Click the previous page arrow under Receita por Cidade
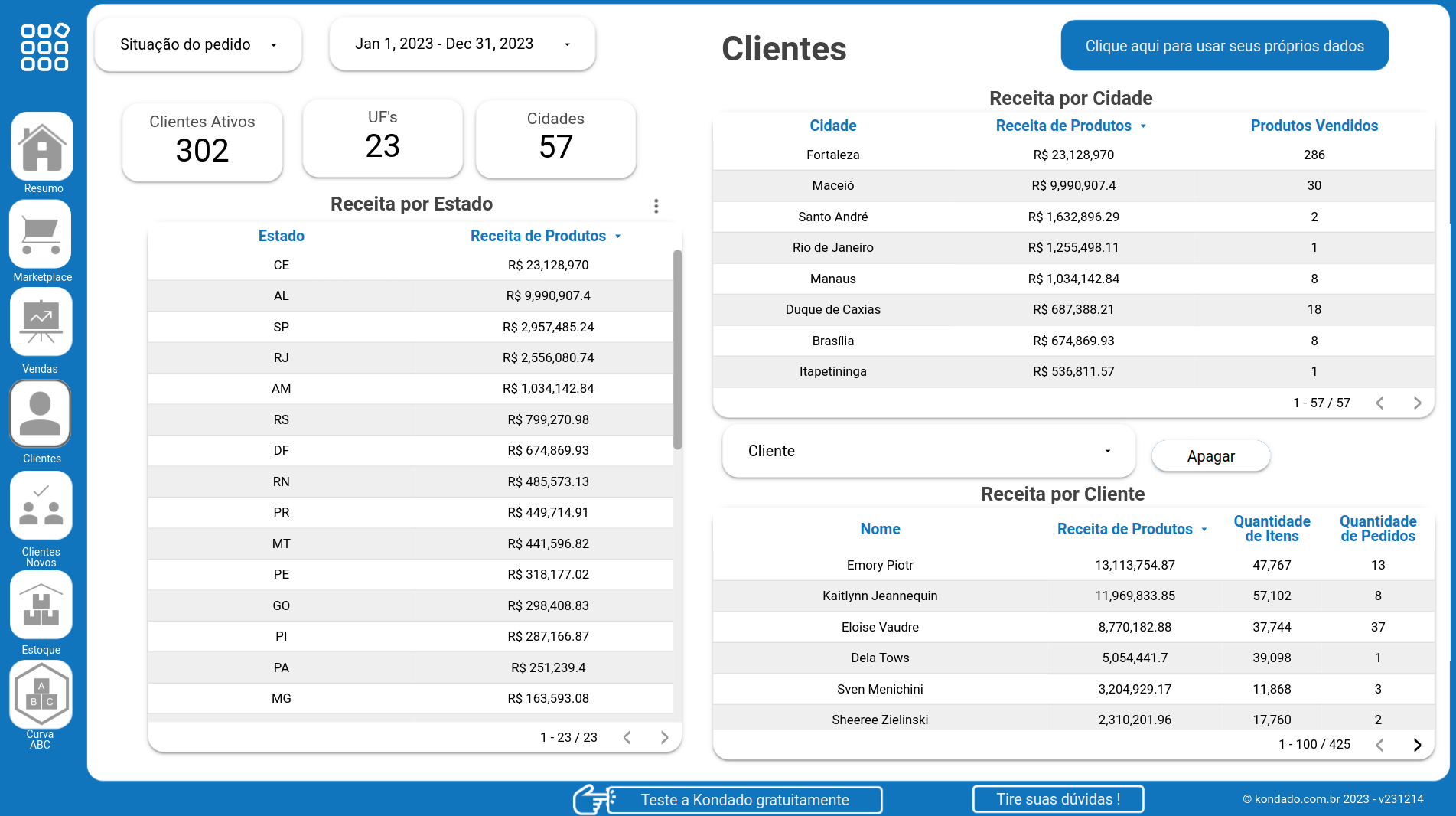The width and height of the screenshot is (1456, 816). pyautogui.click(x=1380, y=403)
